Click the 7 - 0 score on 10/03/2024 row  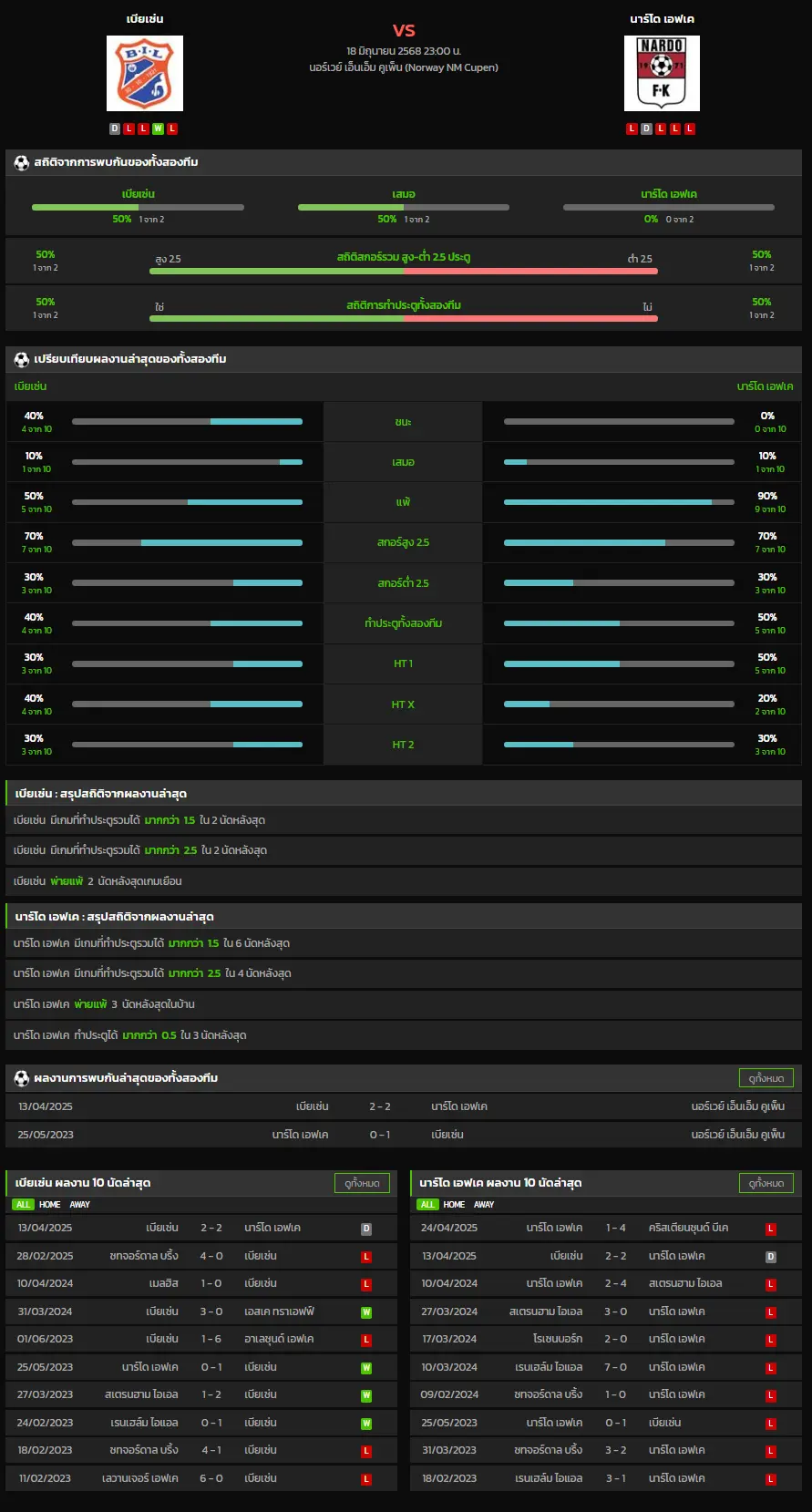pos(616,1367)
